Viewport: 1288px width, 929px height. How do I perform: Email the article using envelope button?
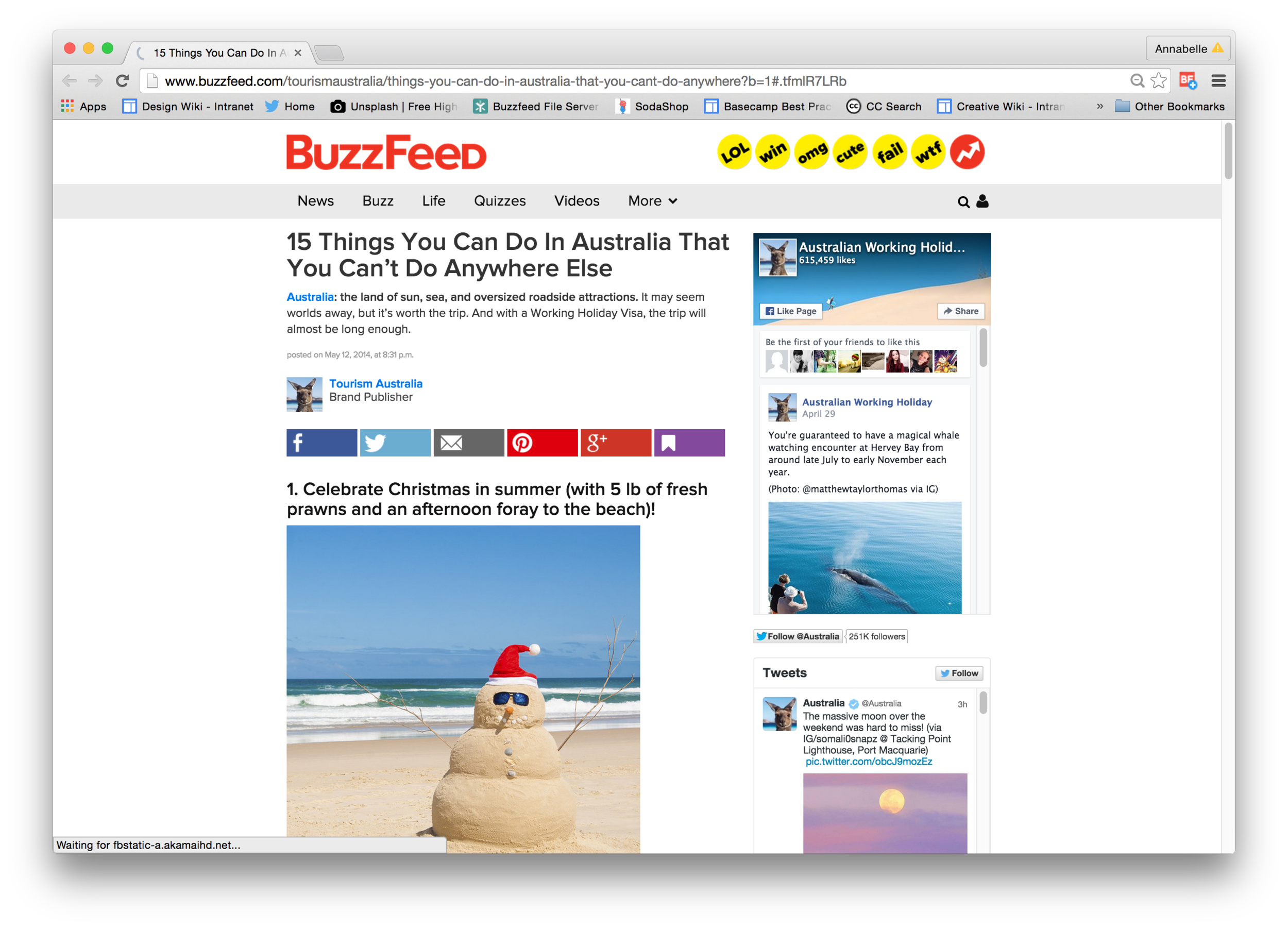468,443
